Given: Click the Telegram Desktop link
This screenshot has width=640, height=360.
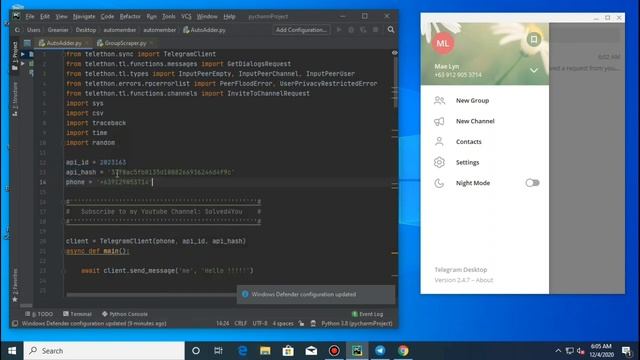Looking at the screenshot, I should tap(460, 270).
